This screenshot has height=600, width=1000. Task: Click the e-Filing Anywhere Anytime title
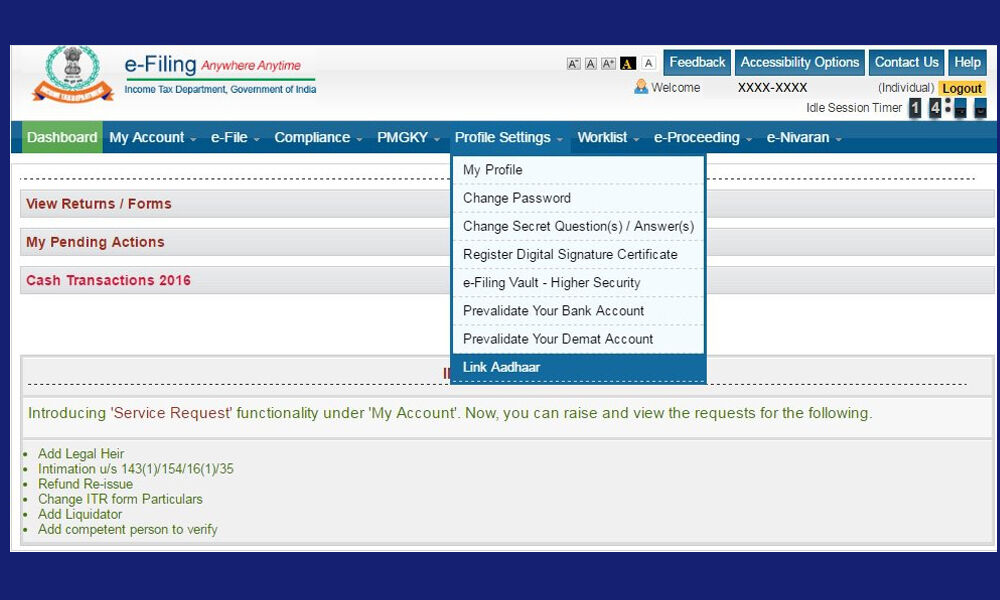[x=212, y=64]
